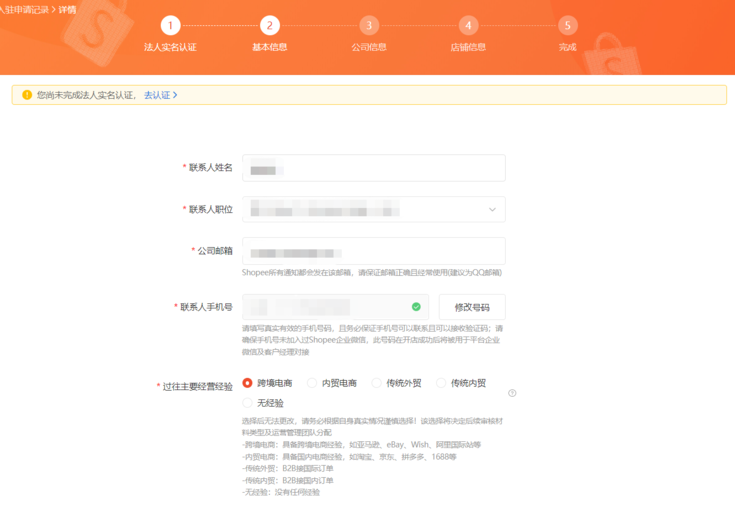Select 传统内贸 radio option
This screenshot has height=506, width=735.
click(x=441, y=383)
